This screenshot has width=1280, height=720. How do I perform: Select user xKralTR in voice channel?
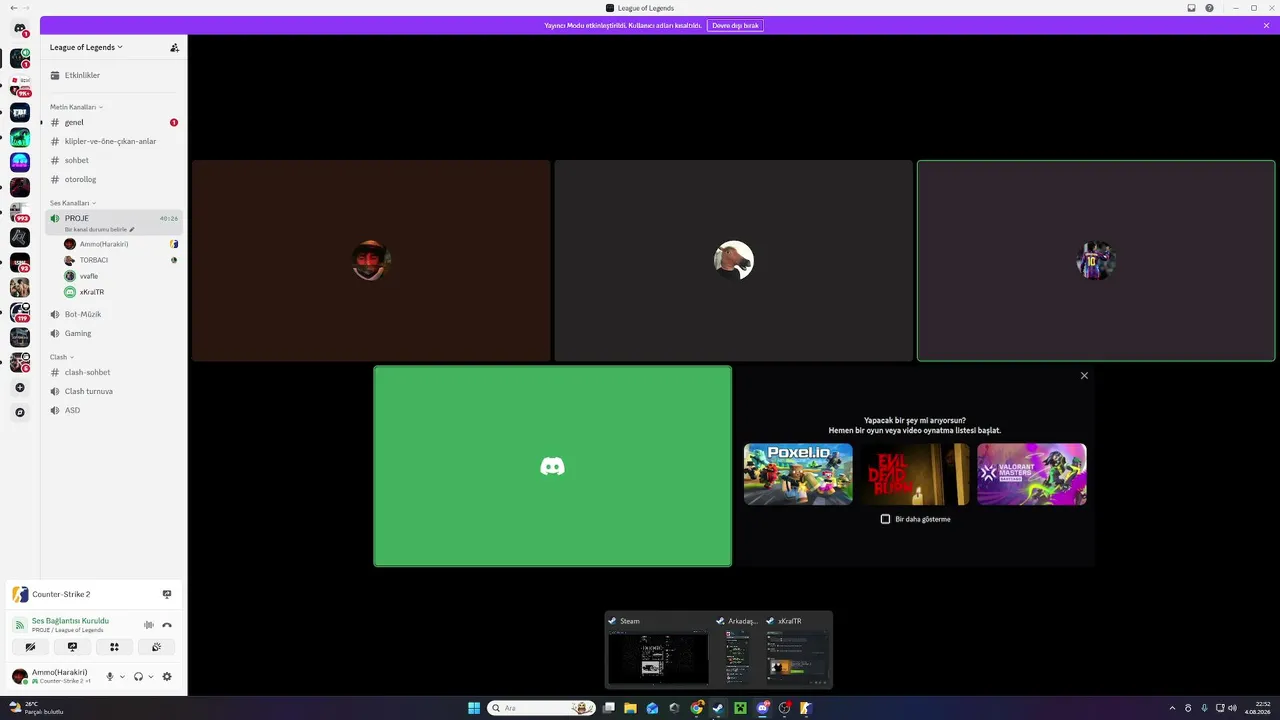click(120, 292)
